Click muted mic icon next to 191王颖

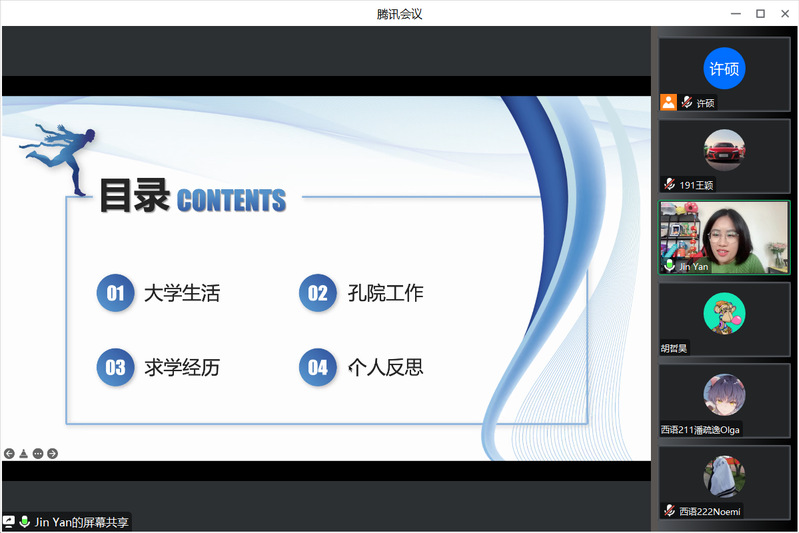point(669,185)
